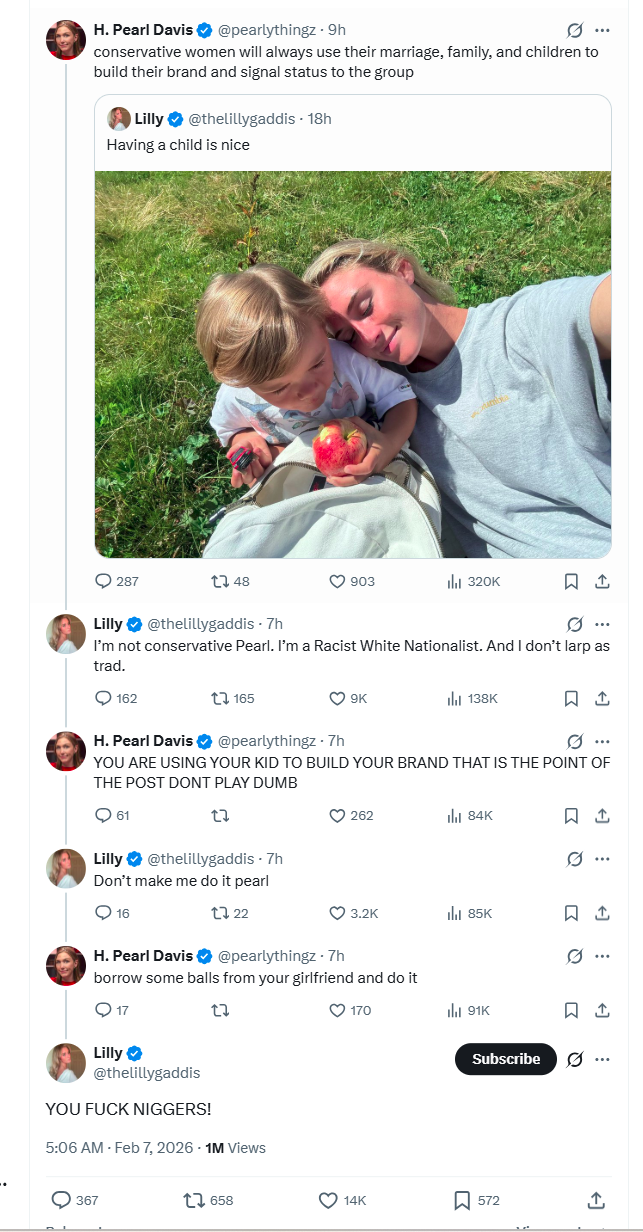Like the reply with 3.2K likes
Image resolution: width=643 pixels, height=1232 pixels.
click(337, 912)
